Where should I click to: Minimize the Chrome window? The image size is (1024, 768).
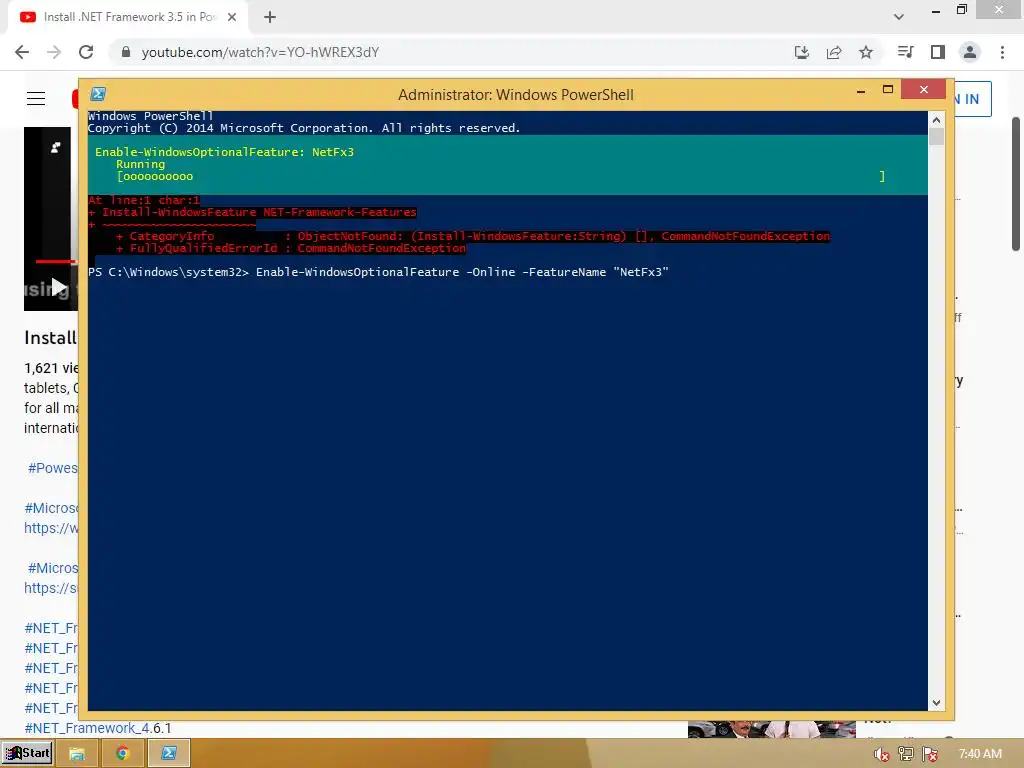[935, 11]
